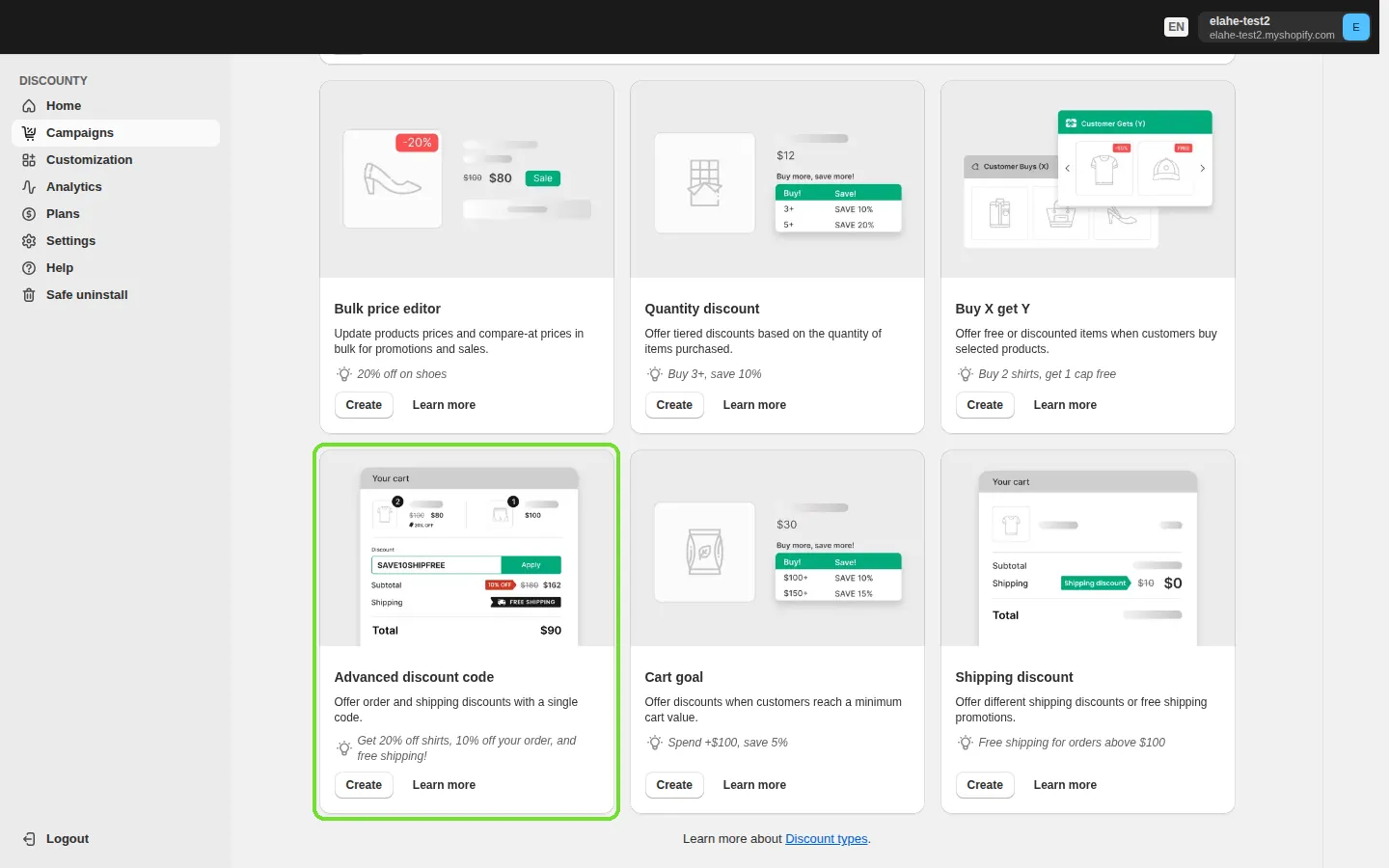1389x868 pixels.
Task: Open the Help page
Action: coord(116,268)
